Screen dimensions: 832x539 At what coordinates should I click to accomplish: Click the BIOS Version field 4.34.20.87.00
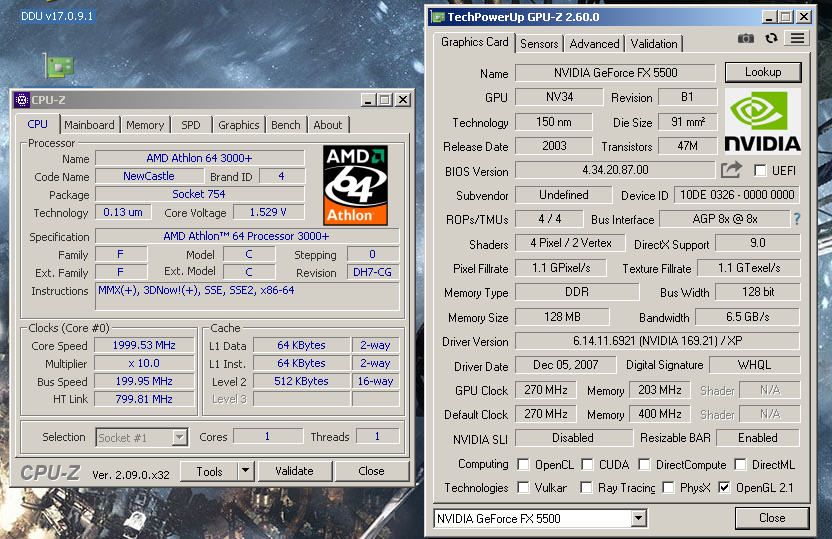click(616, 170)
